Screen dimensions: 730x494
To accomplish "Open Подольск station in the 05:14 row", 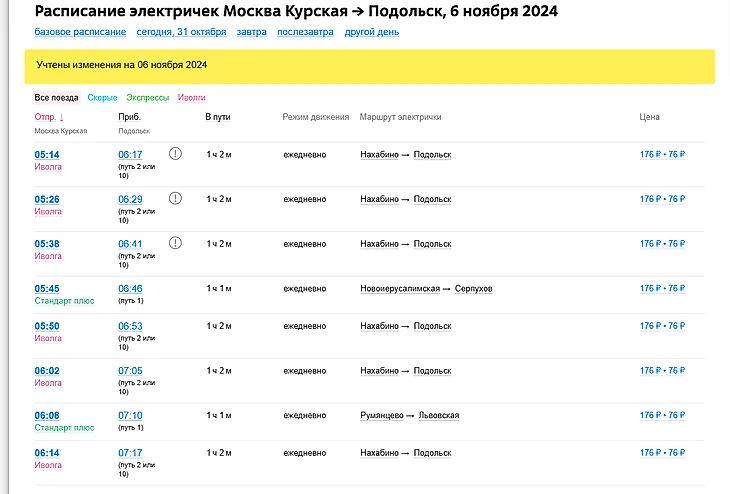I will [433, 155].
